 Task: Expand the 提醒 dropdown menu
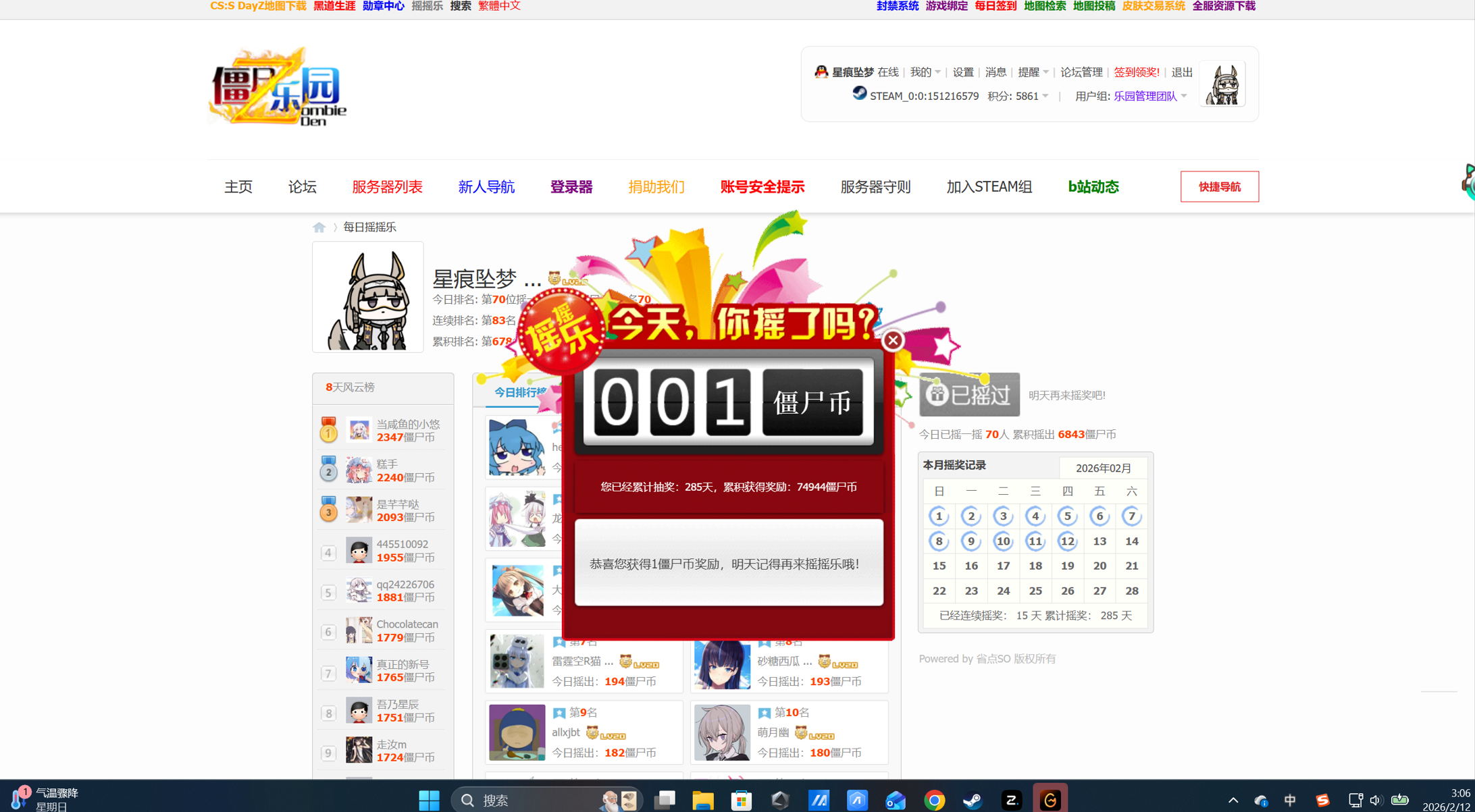click(1033, 72)
